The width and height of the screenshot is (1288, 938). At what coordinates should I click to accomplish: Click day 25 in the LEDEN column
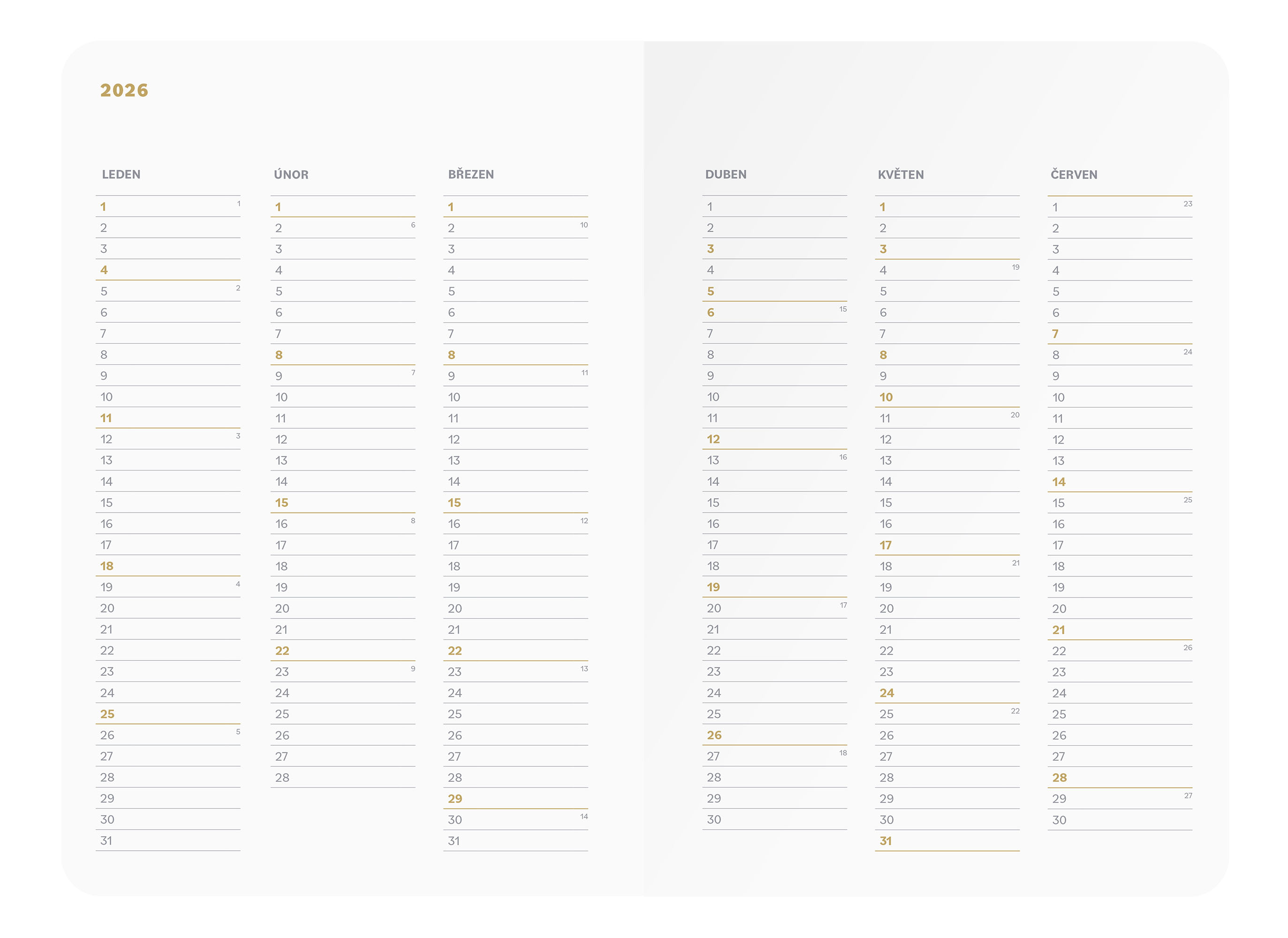(x=107, y=714)
